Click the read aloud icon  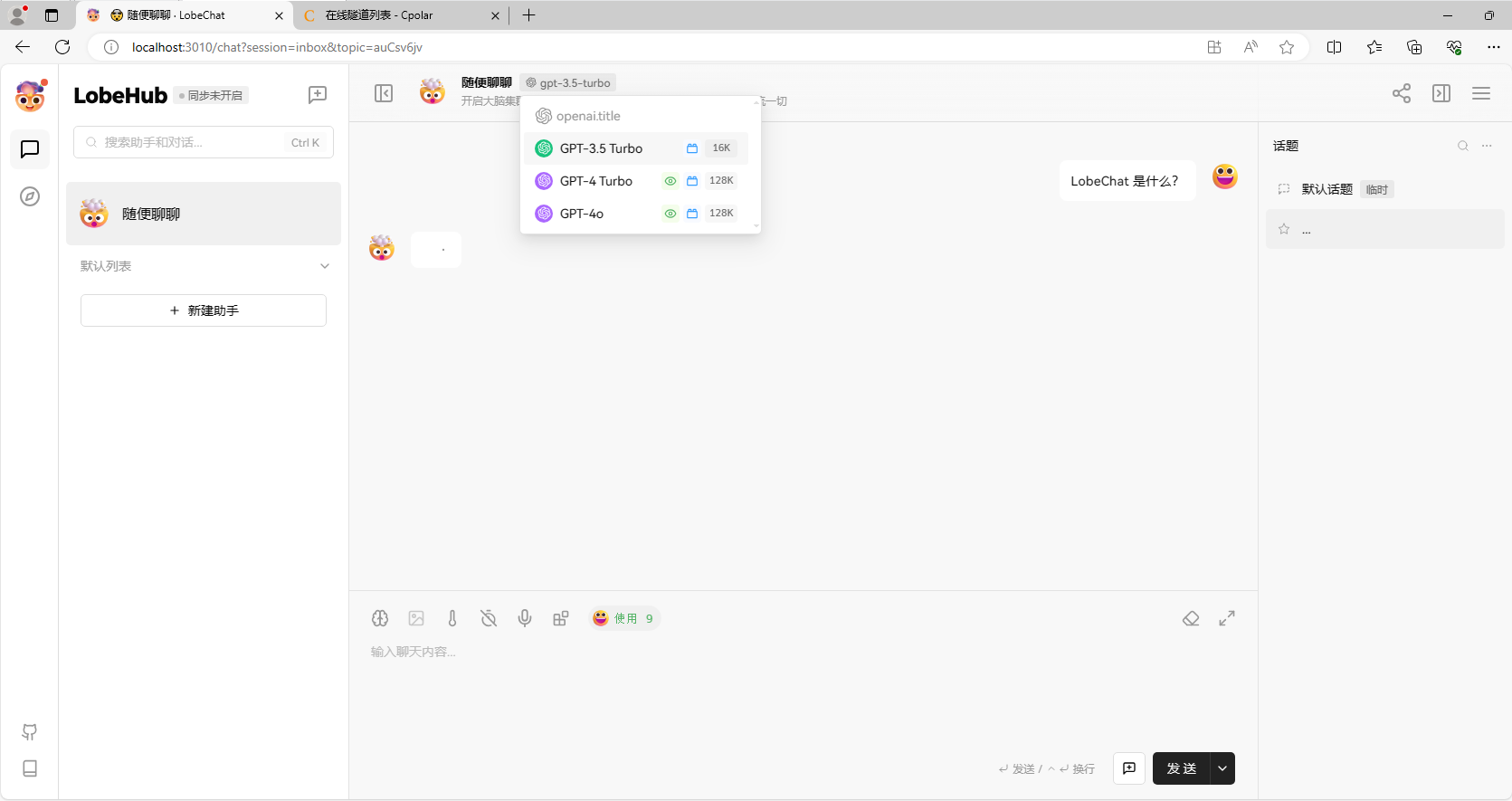[1250, 47]
